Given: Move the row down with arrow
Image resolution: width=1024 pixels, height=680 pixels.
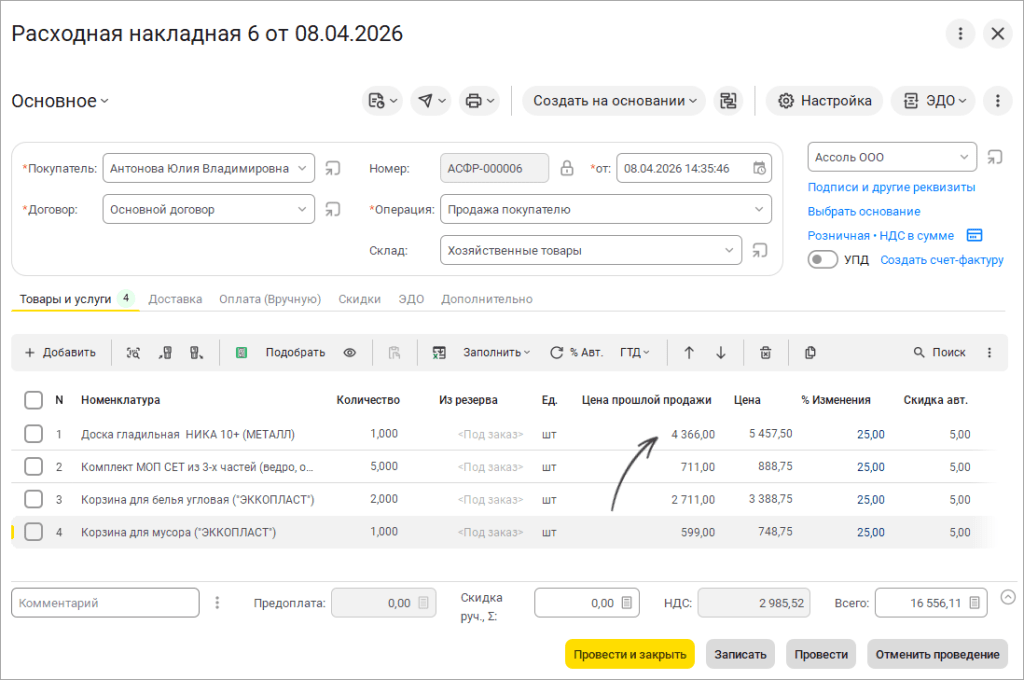Looking at the screenshot, I should [x=721, y=353].
